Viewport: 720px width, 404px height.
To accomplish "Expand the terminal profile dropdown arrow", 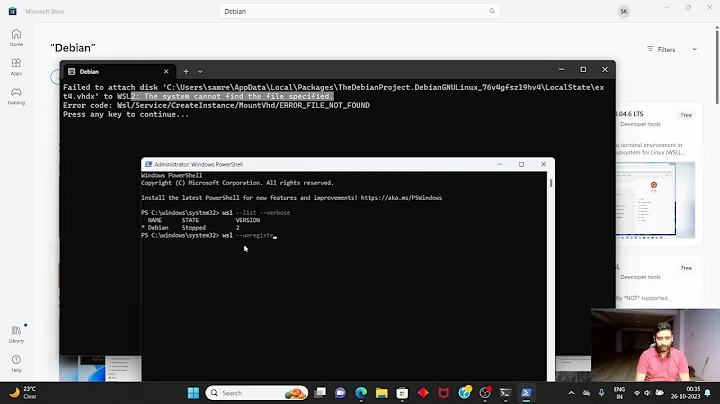I will (200, 72).
